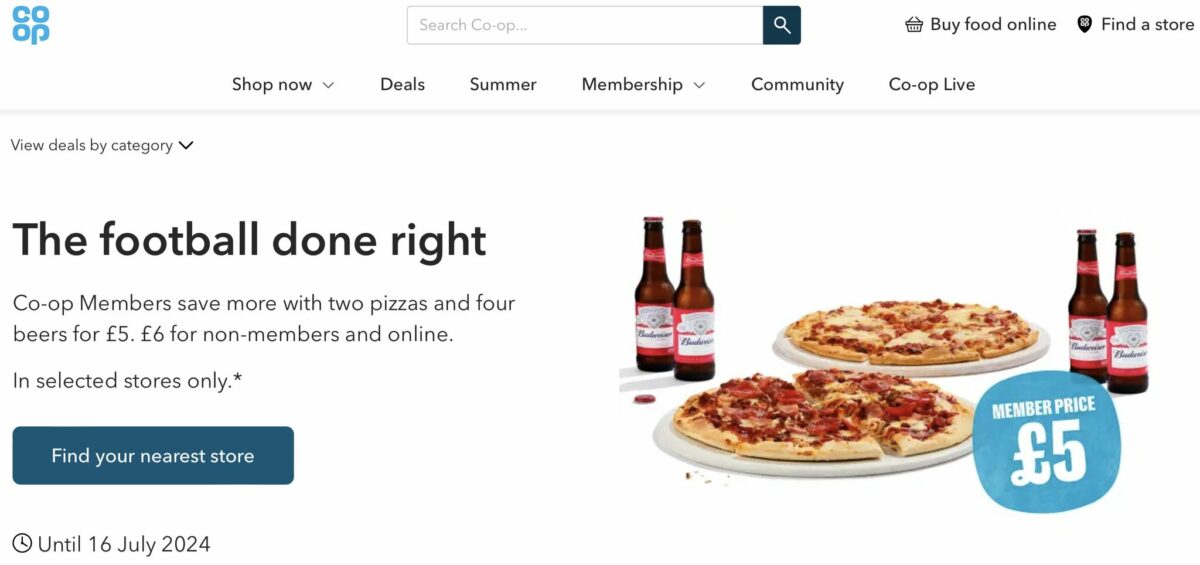Click the magnifying glass search button
The width and height of the screenshot is (1200, 565).
pyautogui.click(x=782, y=25)
